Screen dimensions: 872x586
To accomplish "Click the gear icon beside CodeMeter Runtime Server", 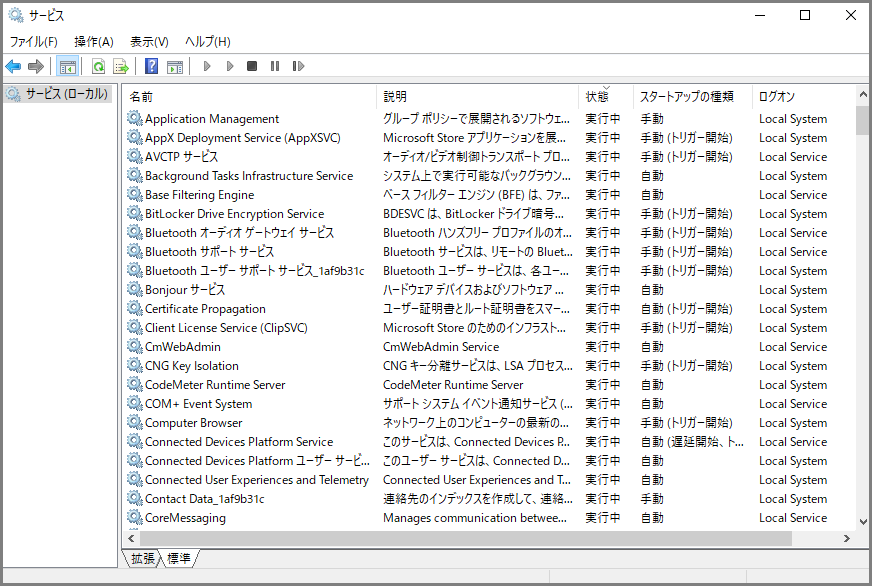I will point(135,384).
